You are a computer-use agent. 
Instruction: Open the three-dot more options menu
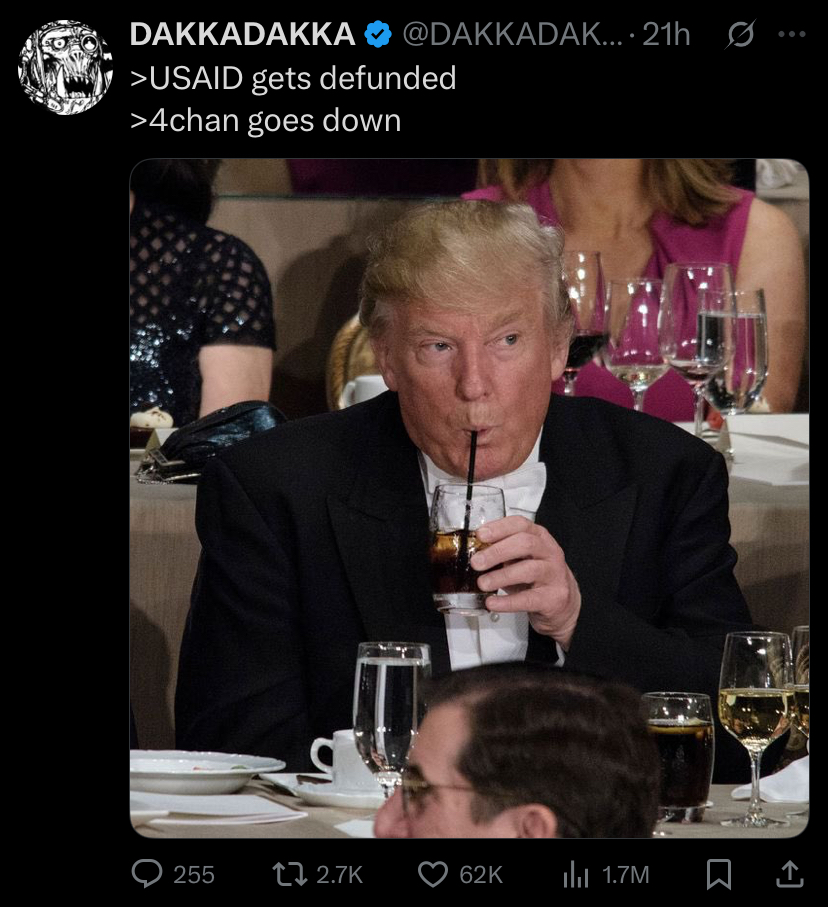pyautogui.click(x=792, y=34)
